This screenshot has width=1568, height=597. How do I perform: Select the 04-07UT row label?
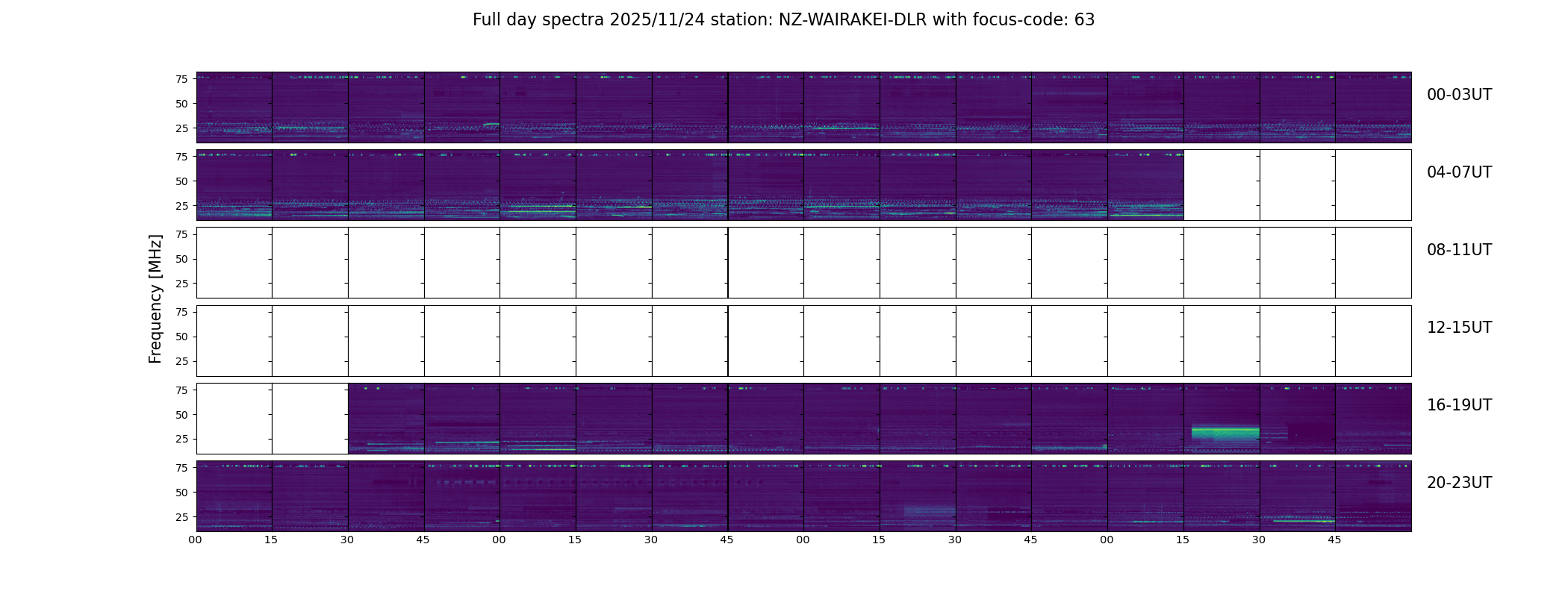[1459, 172]
